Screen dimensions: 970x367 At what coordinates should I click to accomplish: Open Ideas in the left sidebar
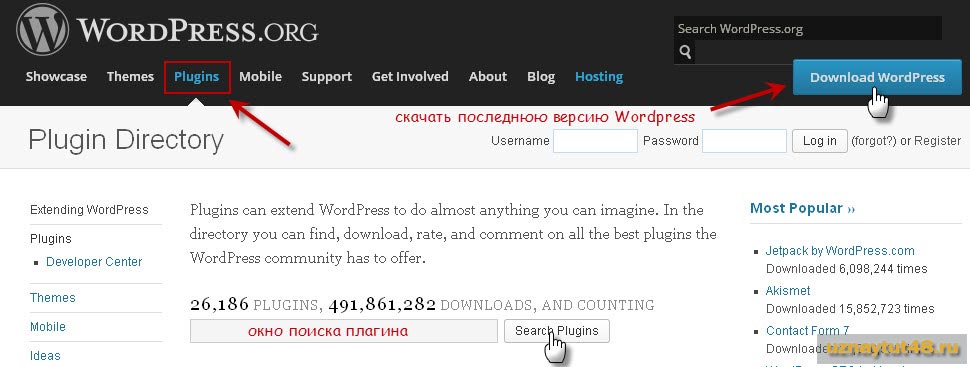point(45,356)
